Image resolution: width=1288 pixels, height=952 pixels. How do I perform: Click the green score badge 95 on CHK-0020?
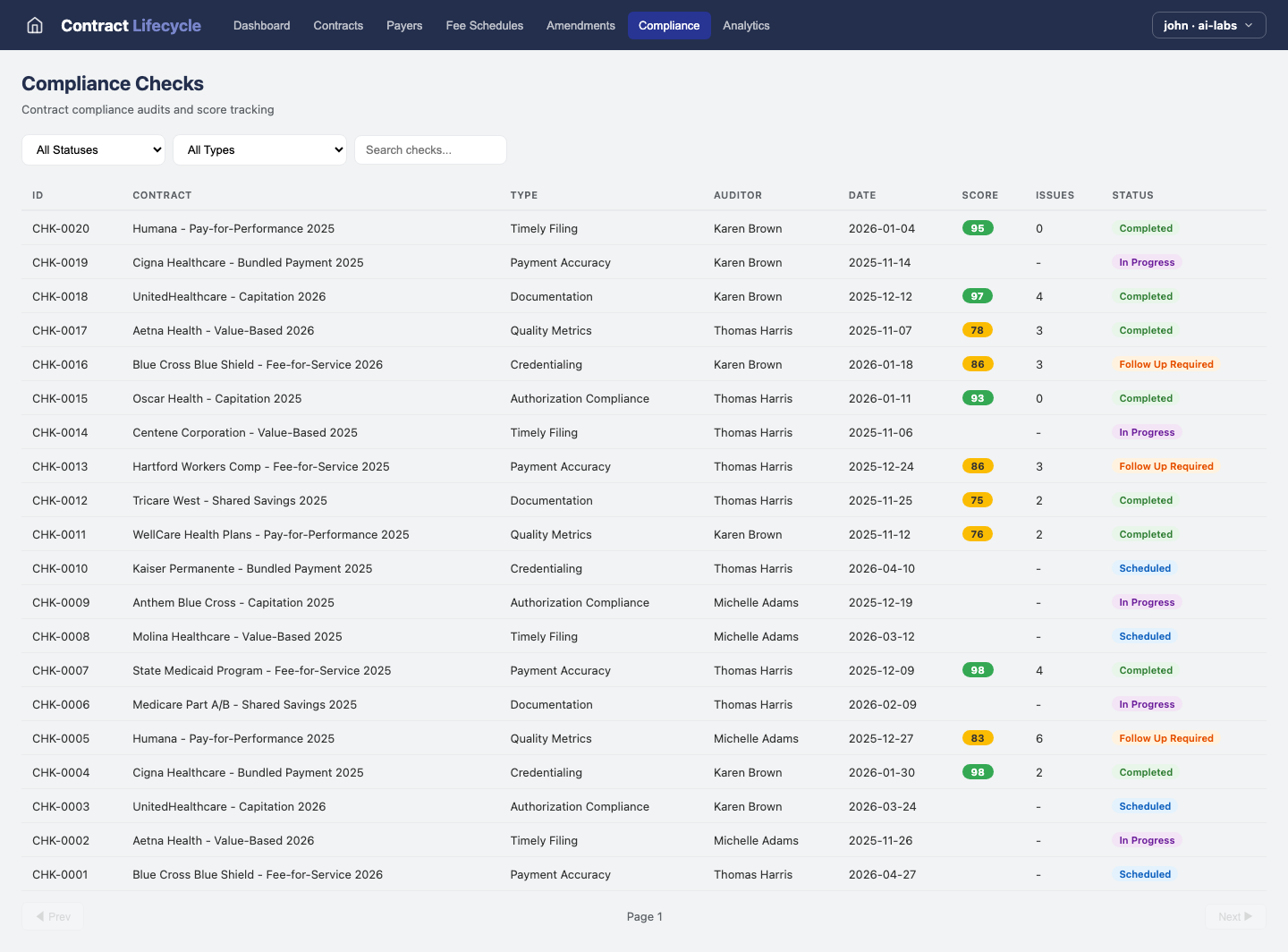[x=978, y=227]
